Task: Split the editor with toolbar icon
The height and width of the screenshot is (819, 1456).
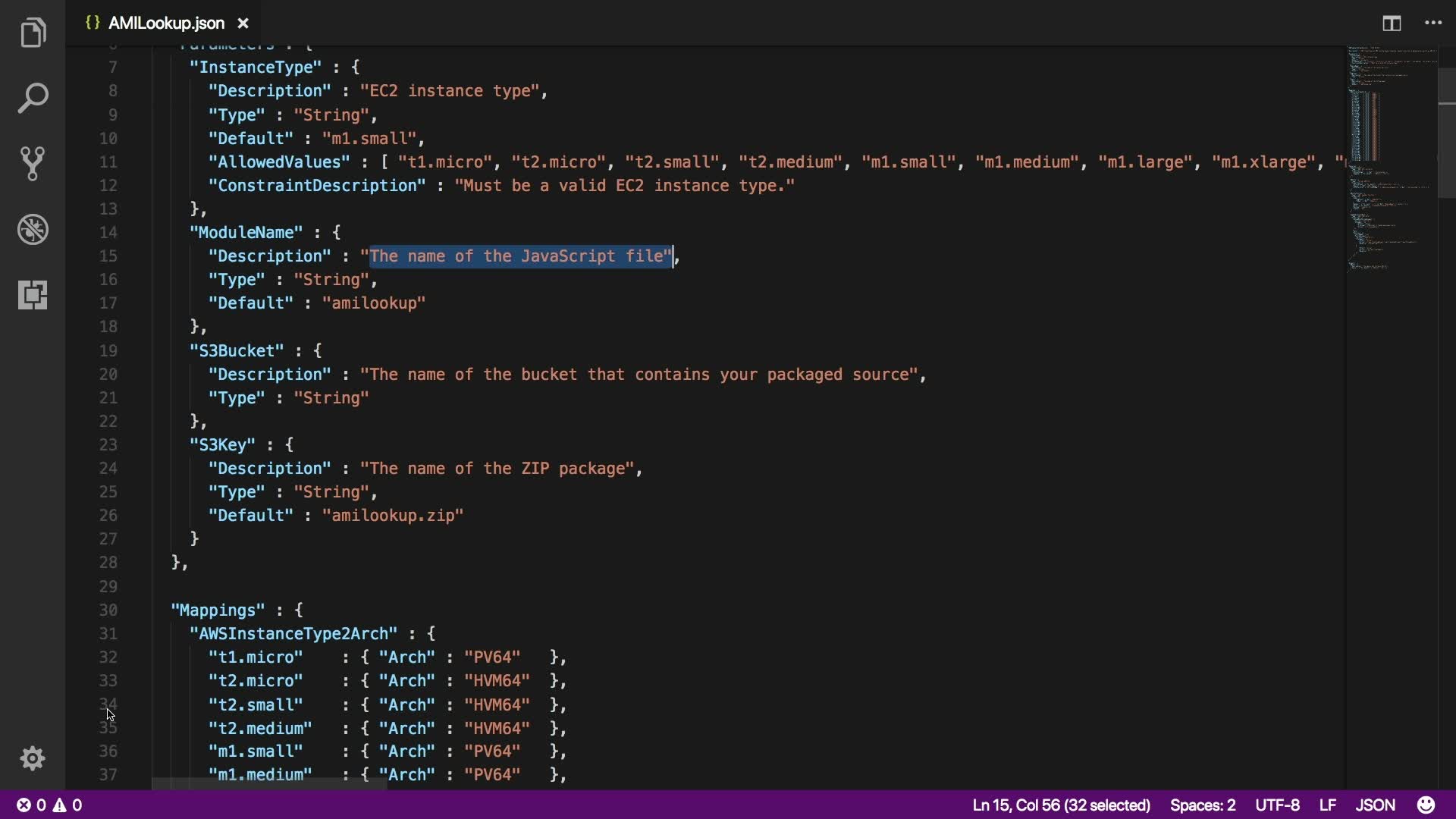Action: coord(1392,24)
